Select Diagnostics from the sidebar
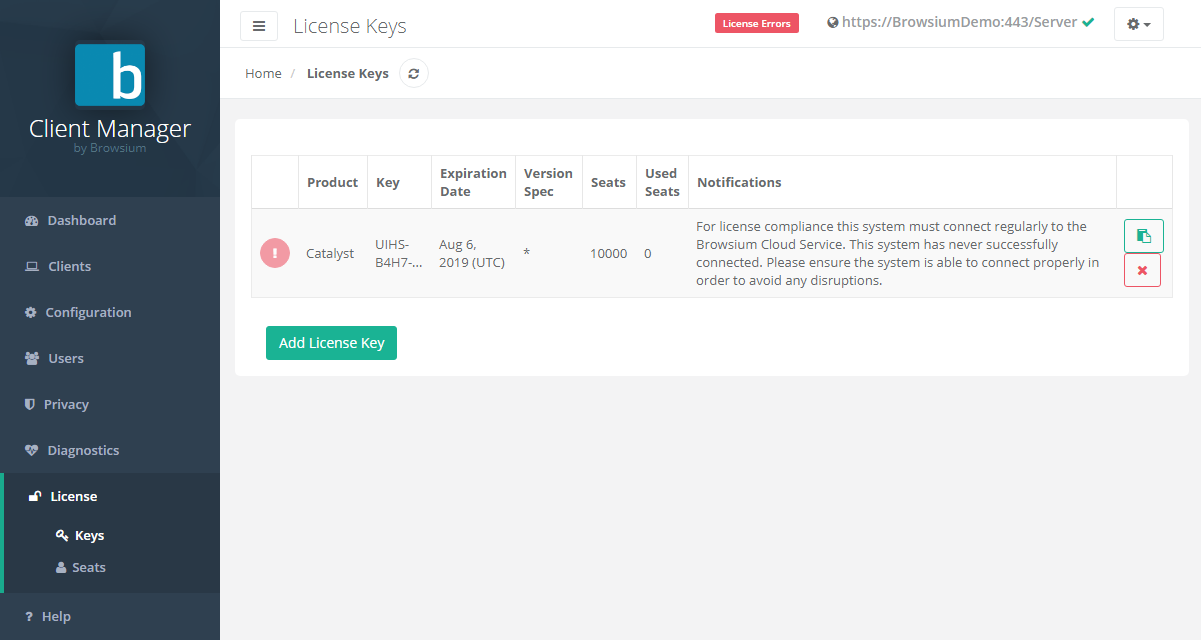The width and height of the screenshot is (1201, 640). tap(83, 450)
